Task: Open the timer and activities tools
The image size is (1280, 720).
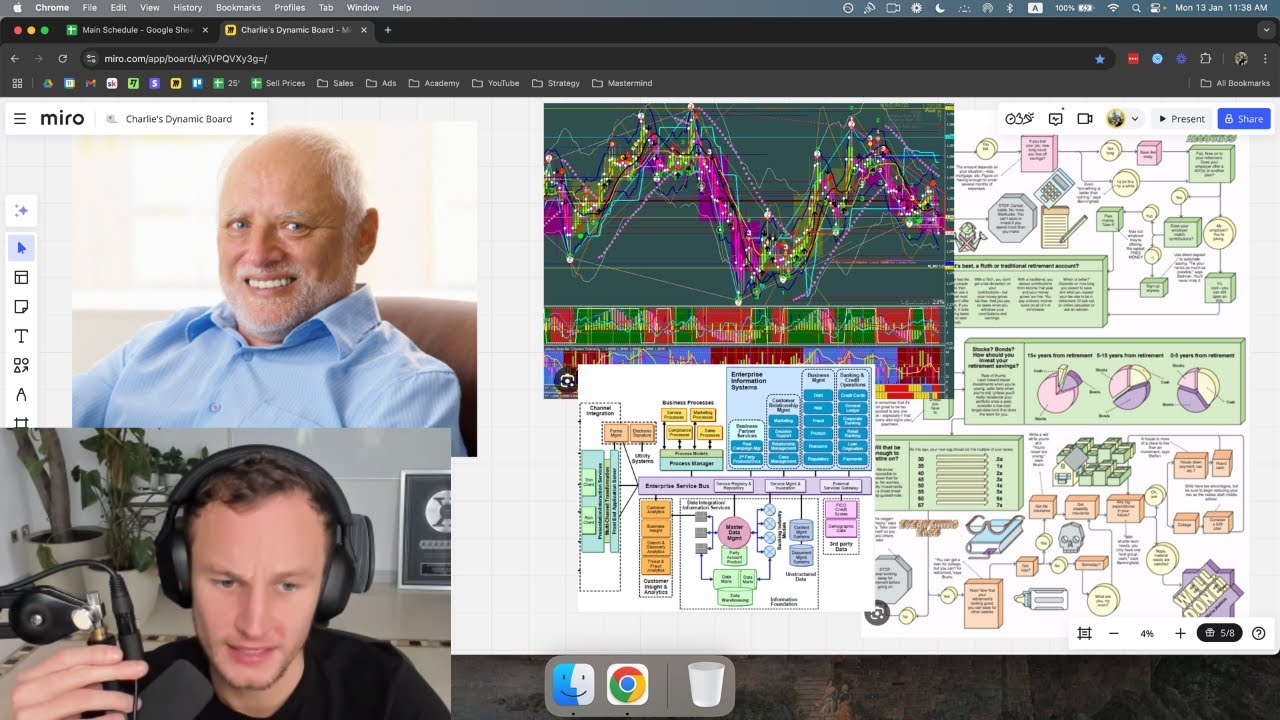Action: click(1019, 118)
